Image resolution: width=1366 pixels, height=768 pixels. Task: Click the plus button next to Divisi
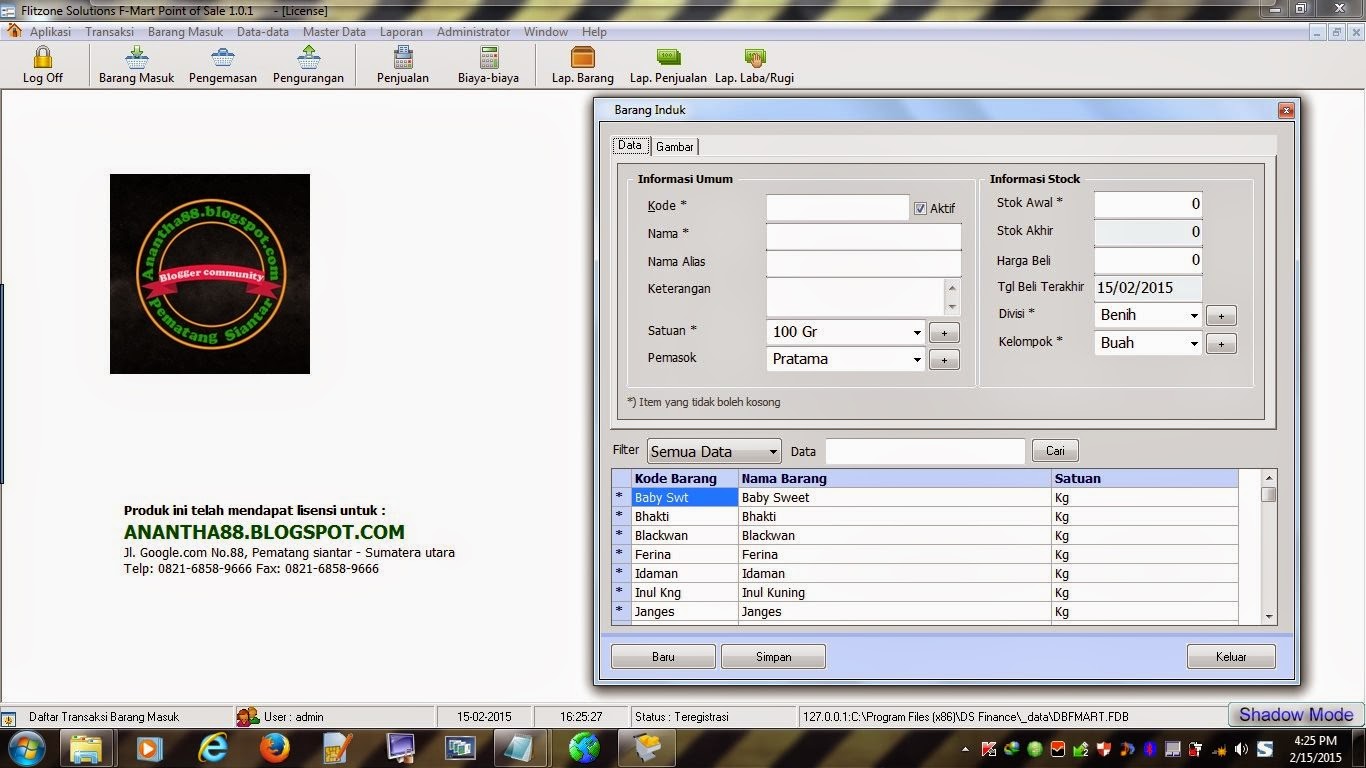(1221, 316)
